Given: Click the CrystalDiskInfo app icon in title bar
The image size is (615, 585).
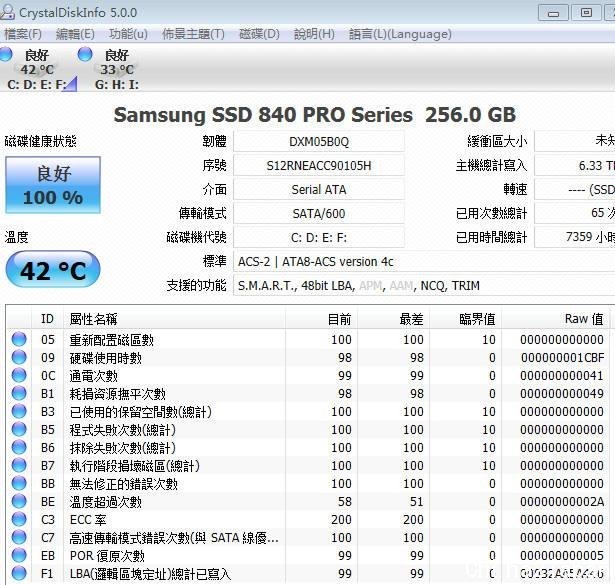Looking at the screenshot, I should tap(7, 12).
